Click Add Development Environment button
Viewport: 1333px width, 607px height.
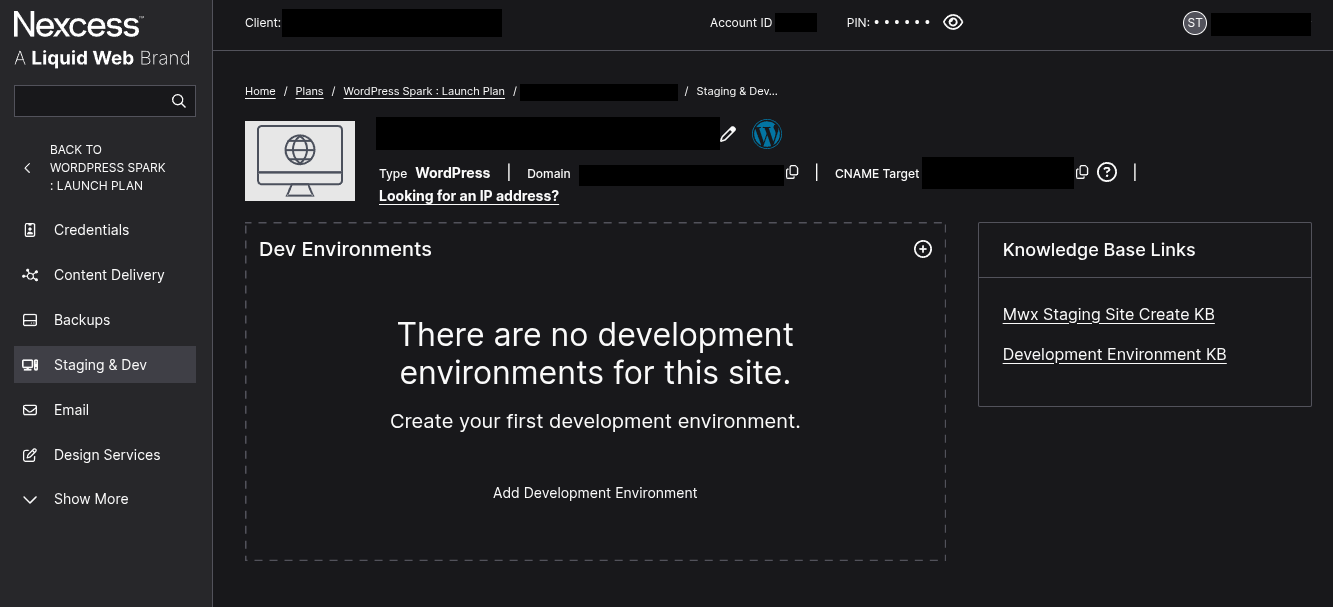(x=595, y=493)
